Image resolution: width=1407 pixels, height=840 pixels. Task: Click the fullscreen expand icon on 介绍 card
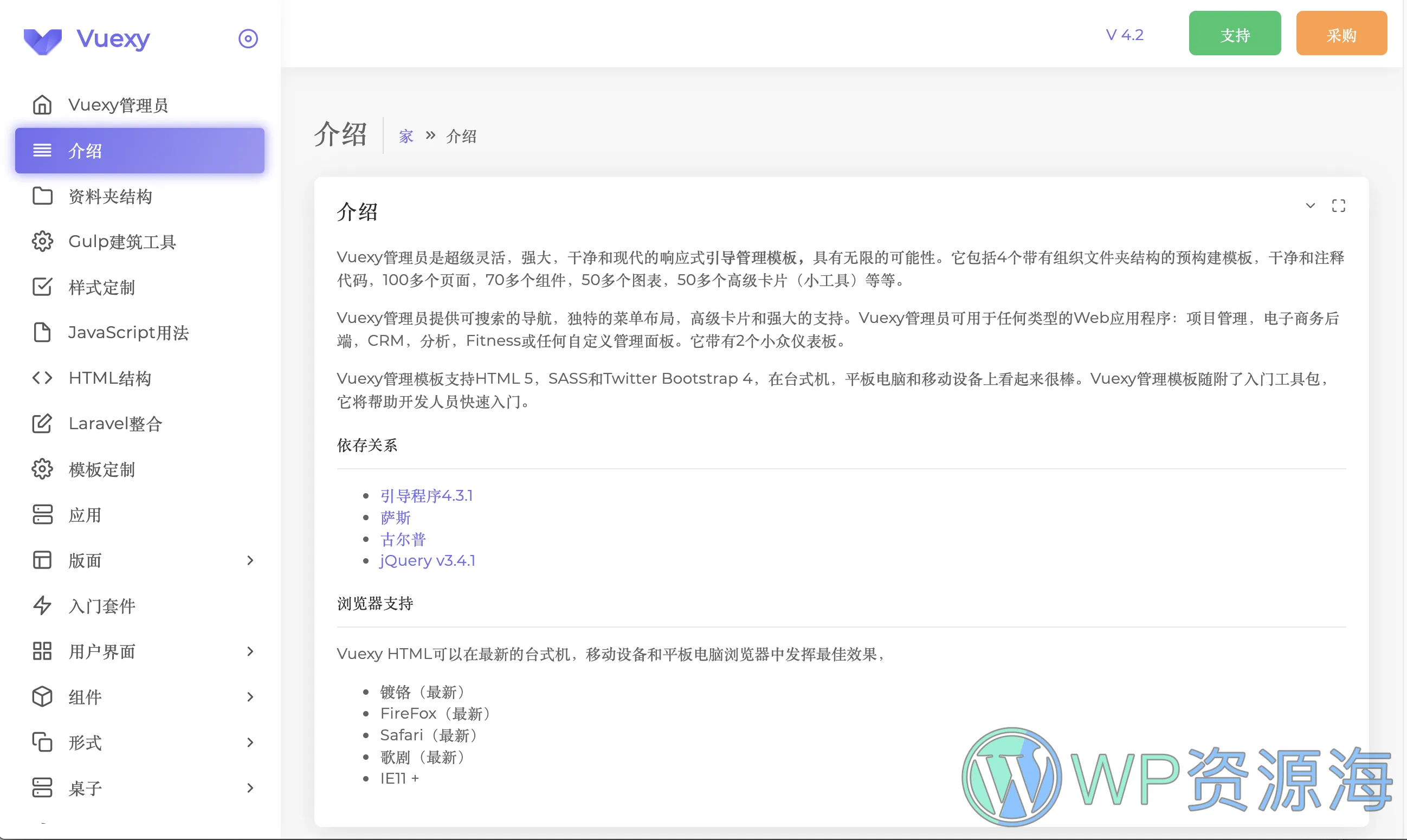[1339, 205]
